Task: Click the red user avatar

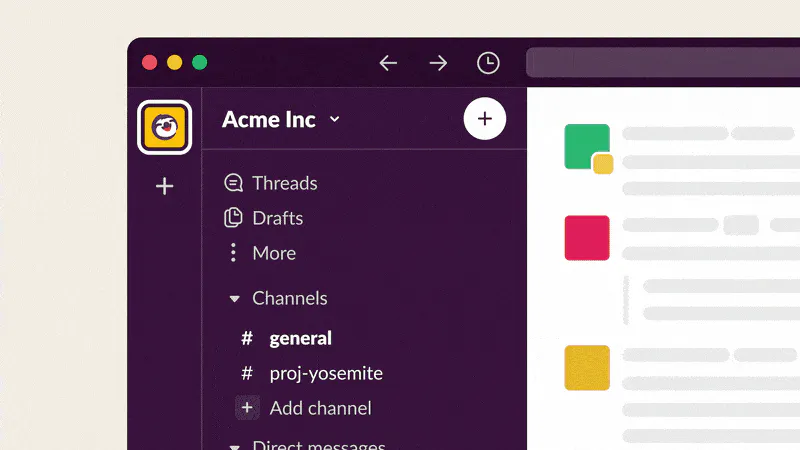Action: tap(587, 238)
